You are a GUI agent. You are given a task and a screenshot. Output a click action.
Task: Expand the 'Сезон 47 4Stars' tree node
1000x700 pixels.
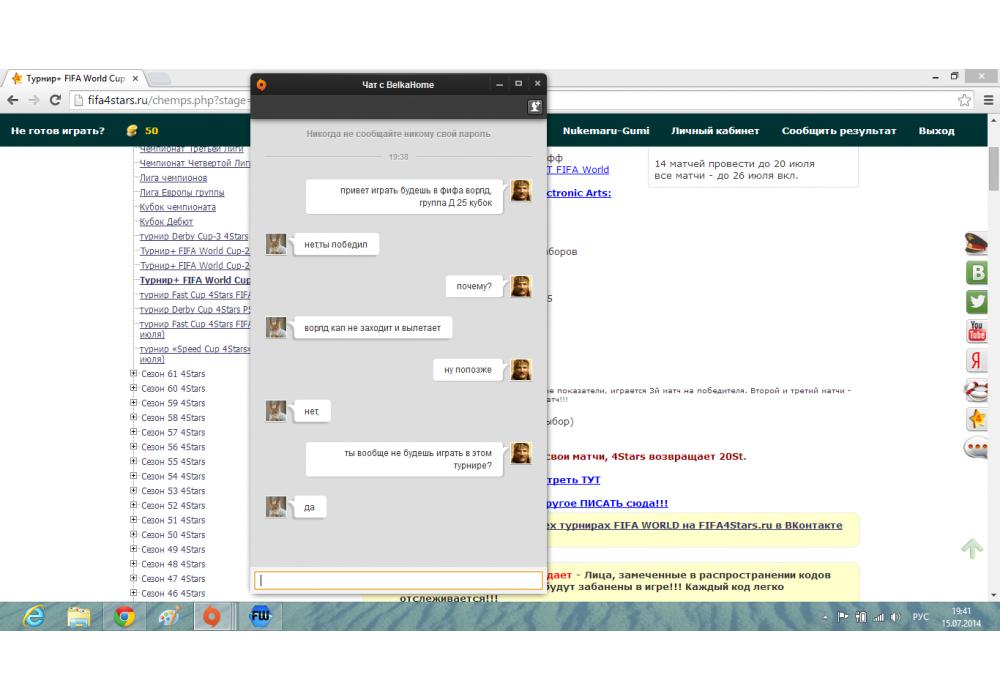(134, 579)
